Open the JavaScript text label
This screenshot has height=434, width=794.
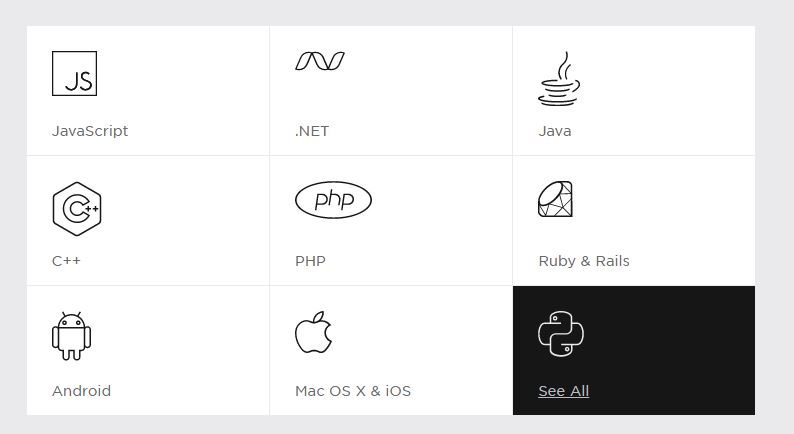point(90,131)
